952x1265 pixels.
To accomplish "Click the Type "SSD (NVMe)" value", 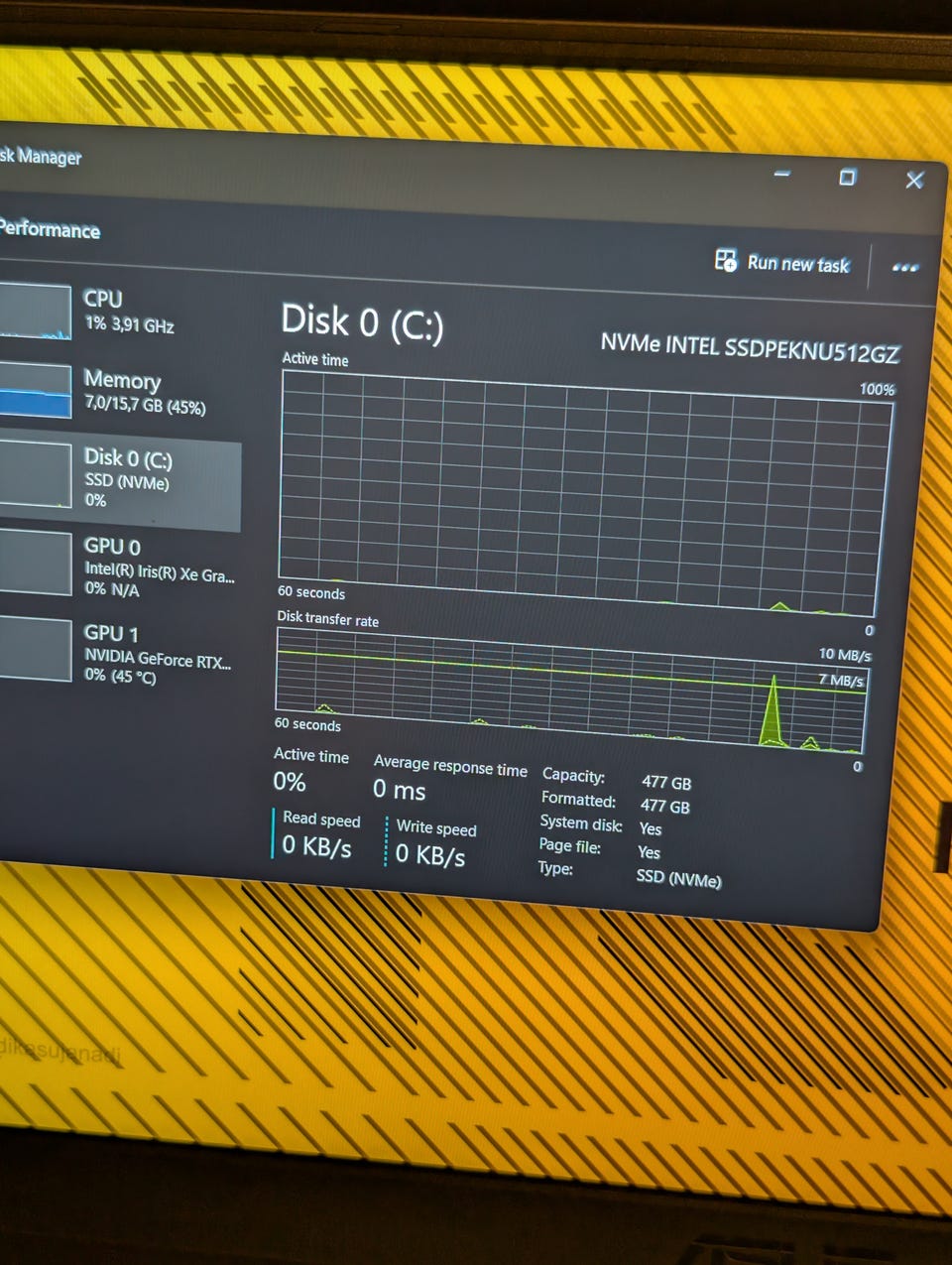I will pyautogui.click(x=678, y=878).
